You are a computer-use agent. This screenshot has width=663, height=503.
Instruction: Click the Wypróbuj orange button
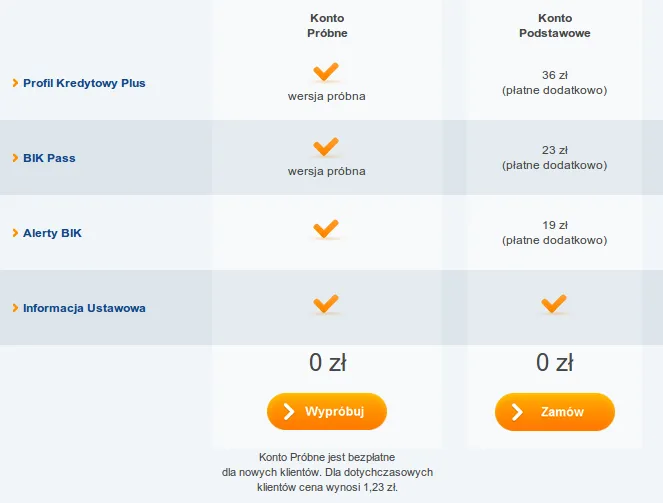pos(327,411)
